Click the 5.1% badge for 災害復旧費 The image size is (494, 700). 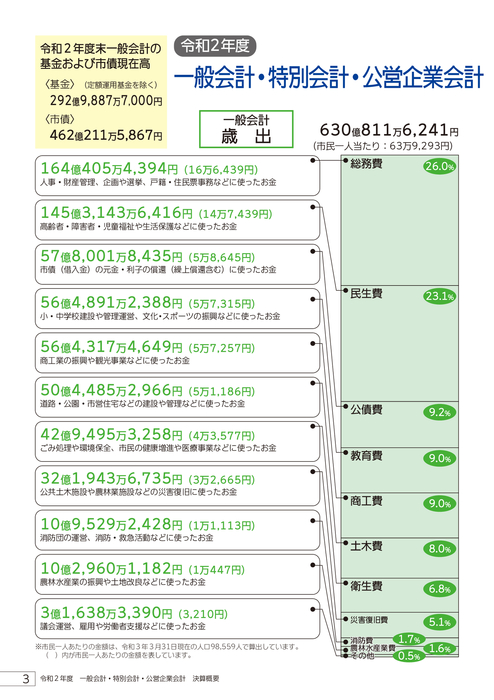pos(440,622)
